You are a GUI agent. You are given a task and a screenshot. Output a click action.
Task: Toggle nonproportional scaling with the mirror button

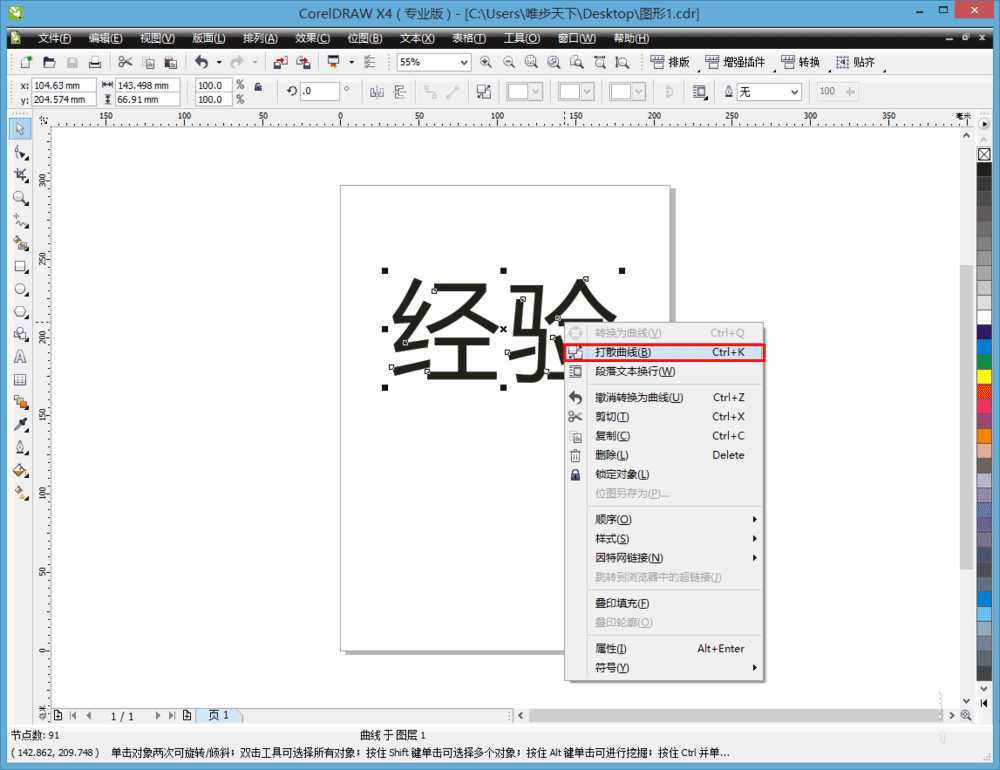tap(376, 92)
